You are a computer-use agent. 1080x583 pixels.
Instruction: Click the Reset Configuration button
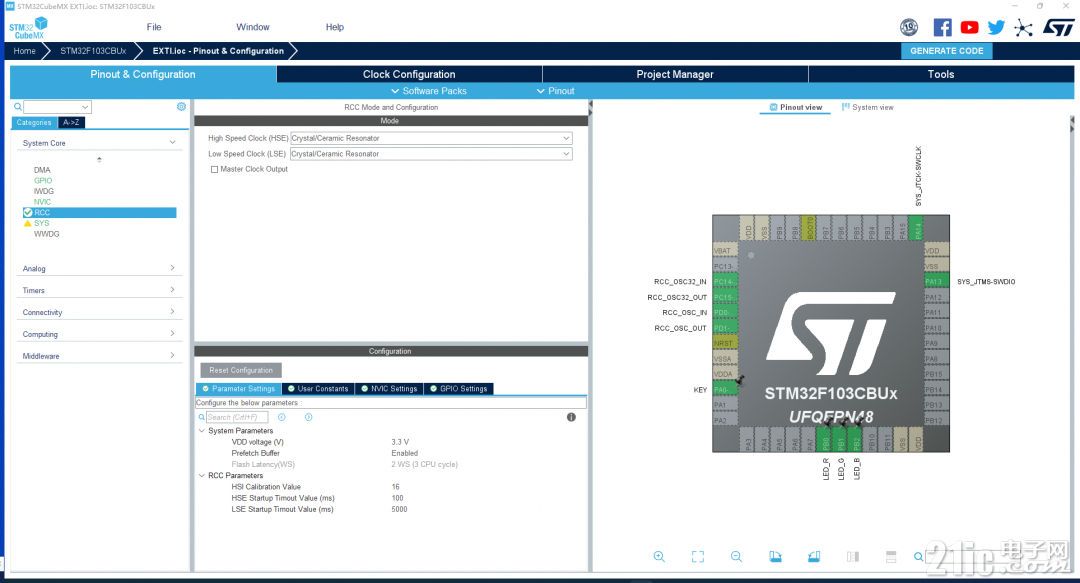click(241, 370)
